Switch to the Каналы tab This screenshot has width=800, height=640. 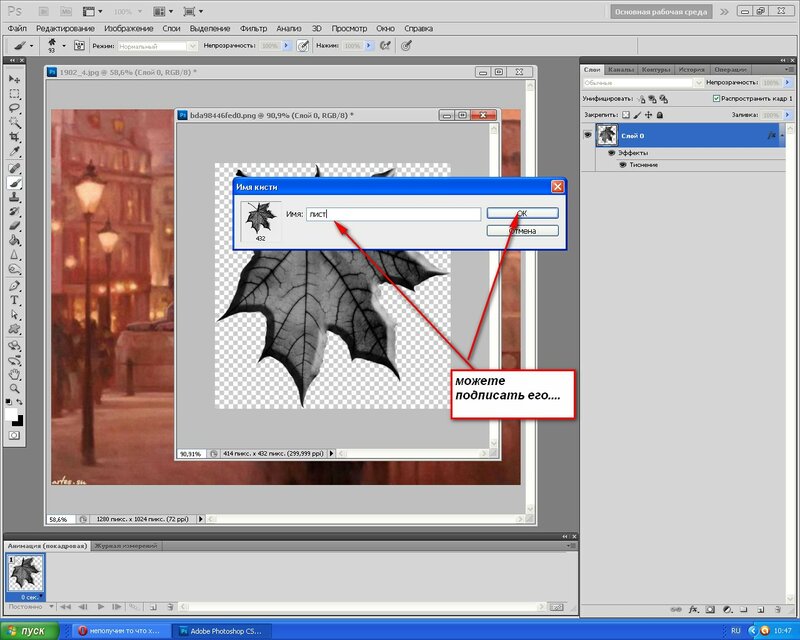[620, 69]
